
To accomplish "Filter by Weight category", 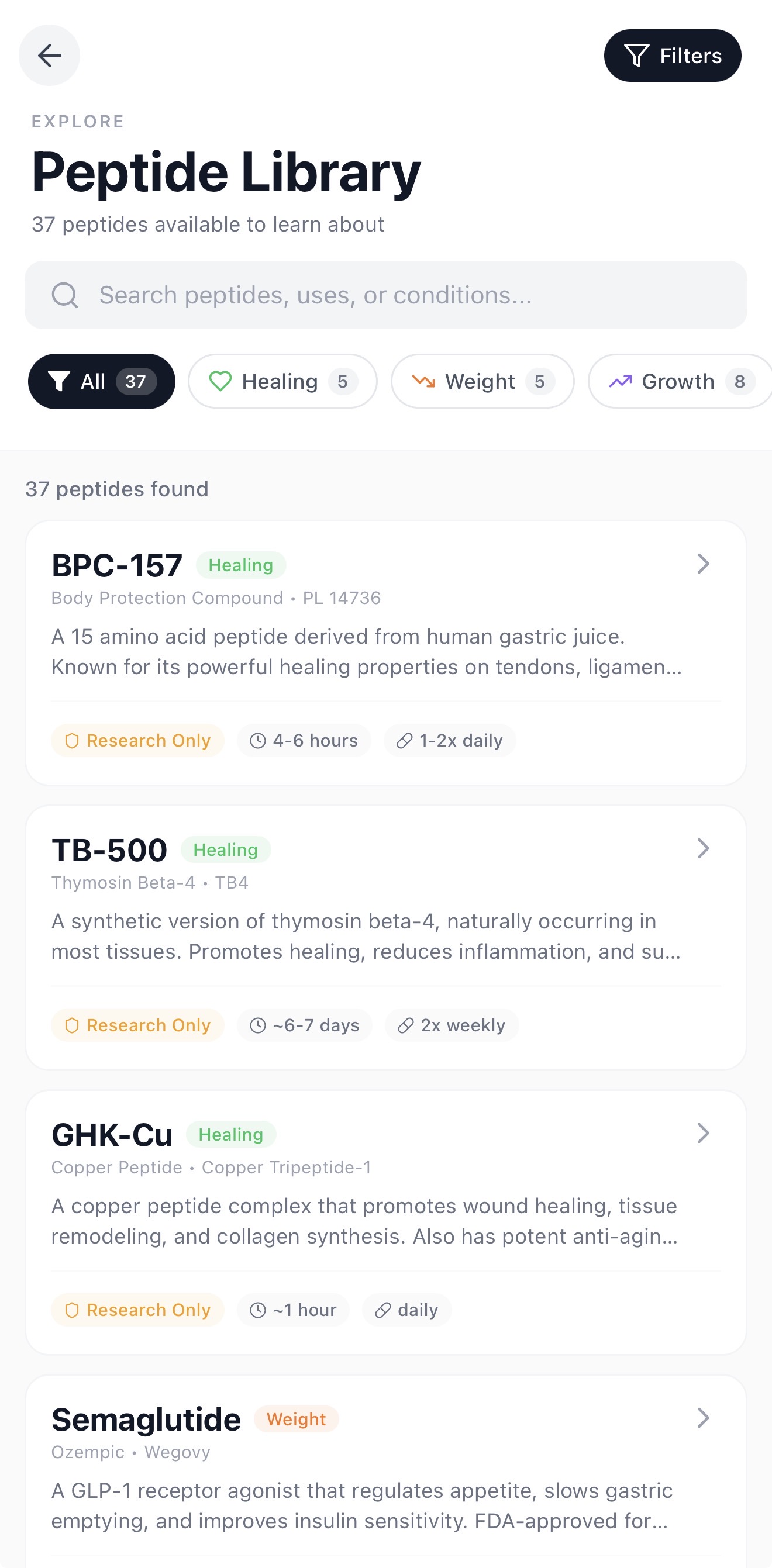I will tap(482, 382).
